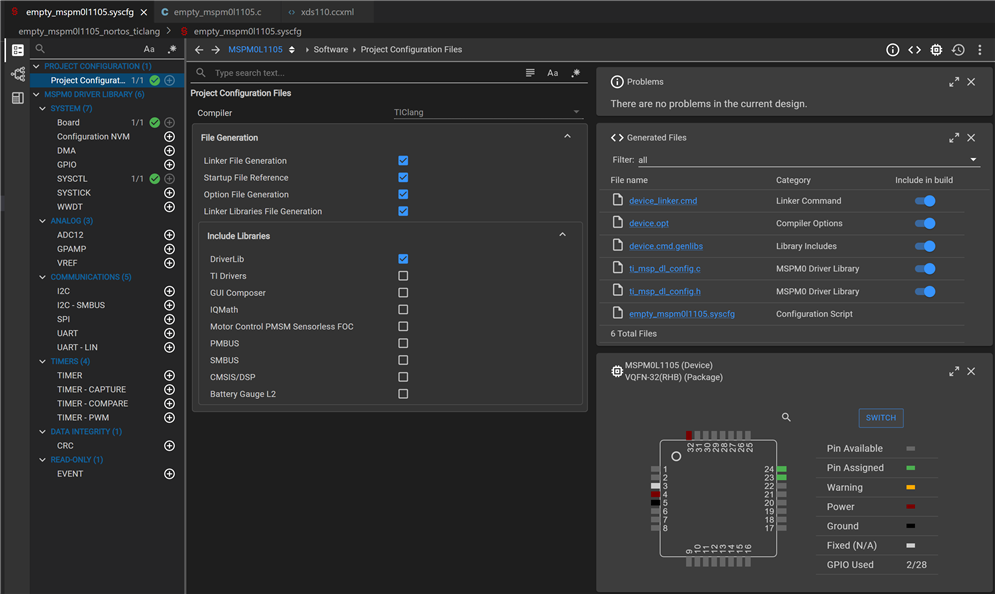Viewport: 995px width, 594px height.
Task: Uncheck Startup File Reference
Action: pos(403,178)
